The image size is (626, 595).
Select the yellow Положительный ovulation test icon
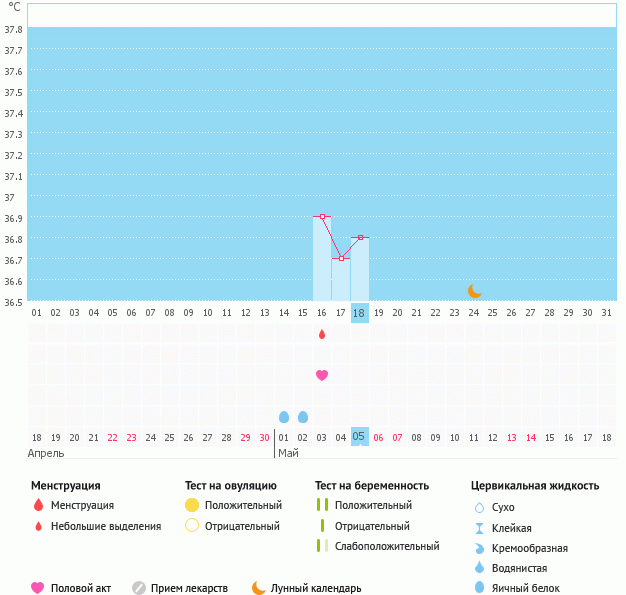click(x=192, y=506)
